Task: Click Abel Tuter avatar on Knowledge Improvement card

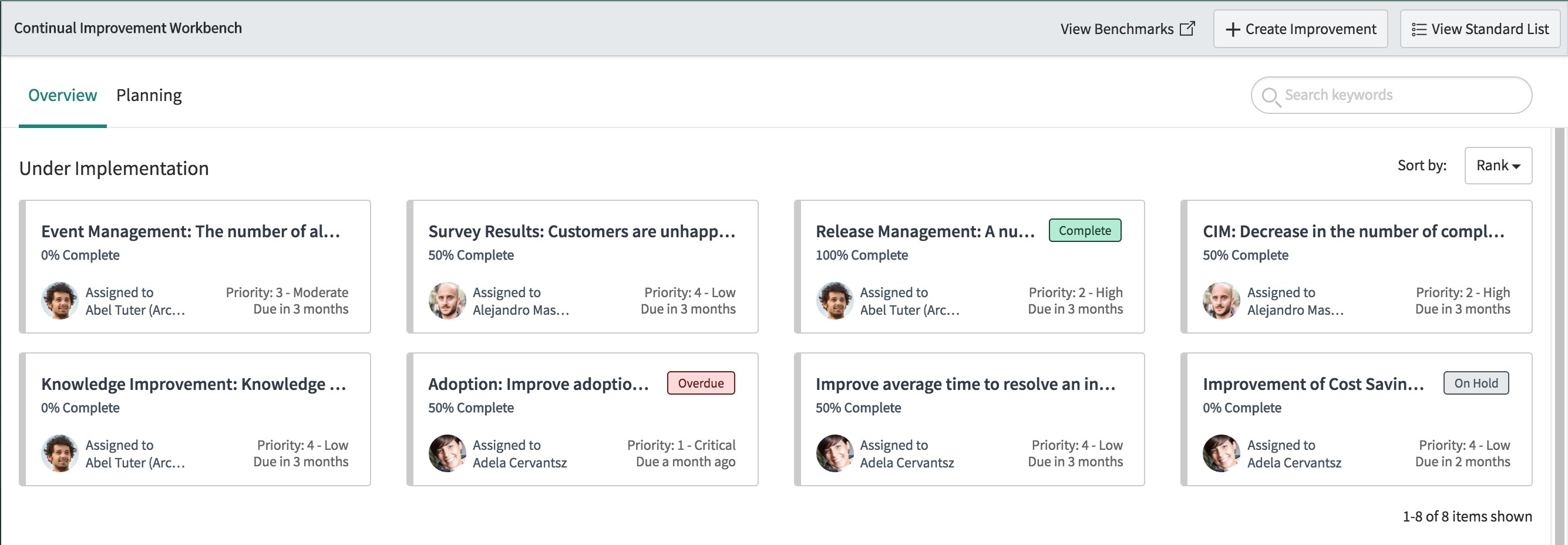Action: pos(60,453)
